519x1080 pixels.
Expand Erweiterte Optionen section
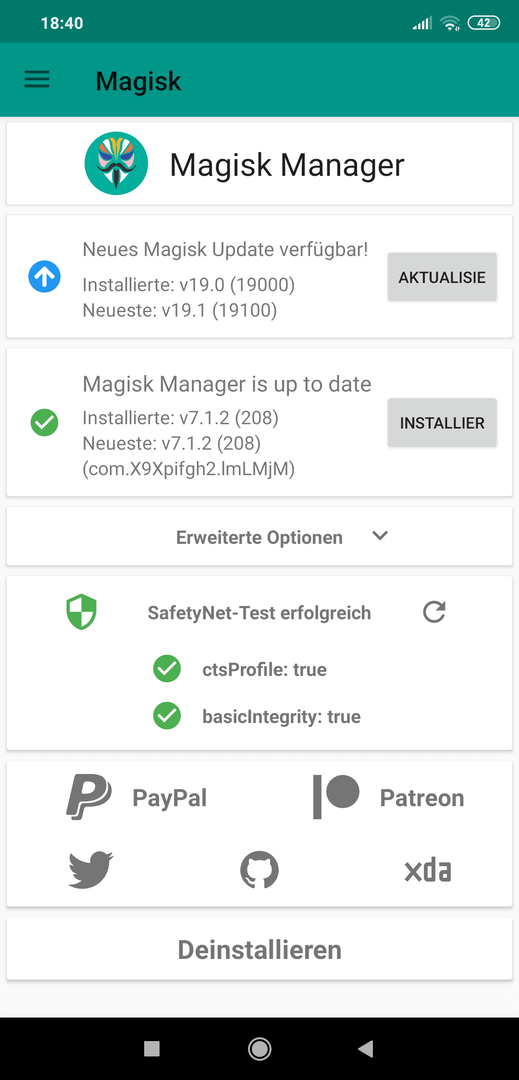coord(260,537)
